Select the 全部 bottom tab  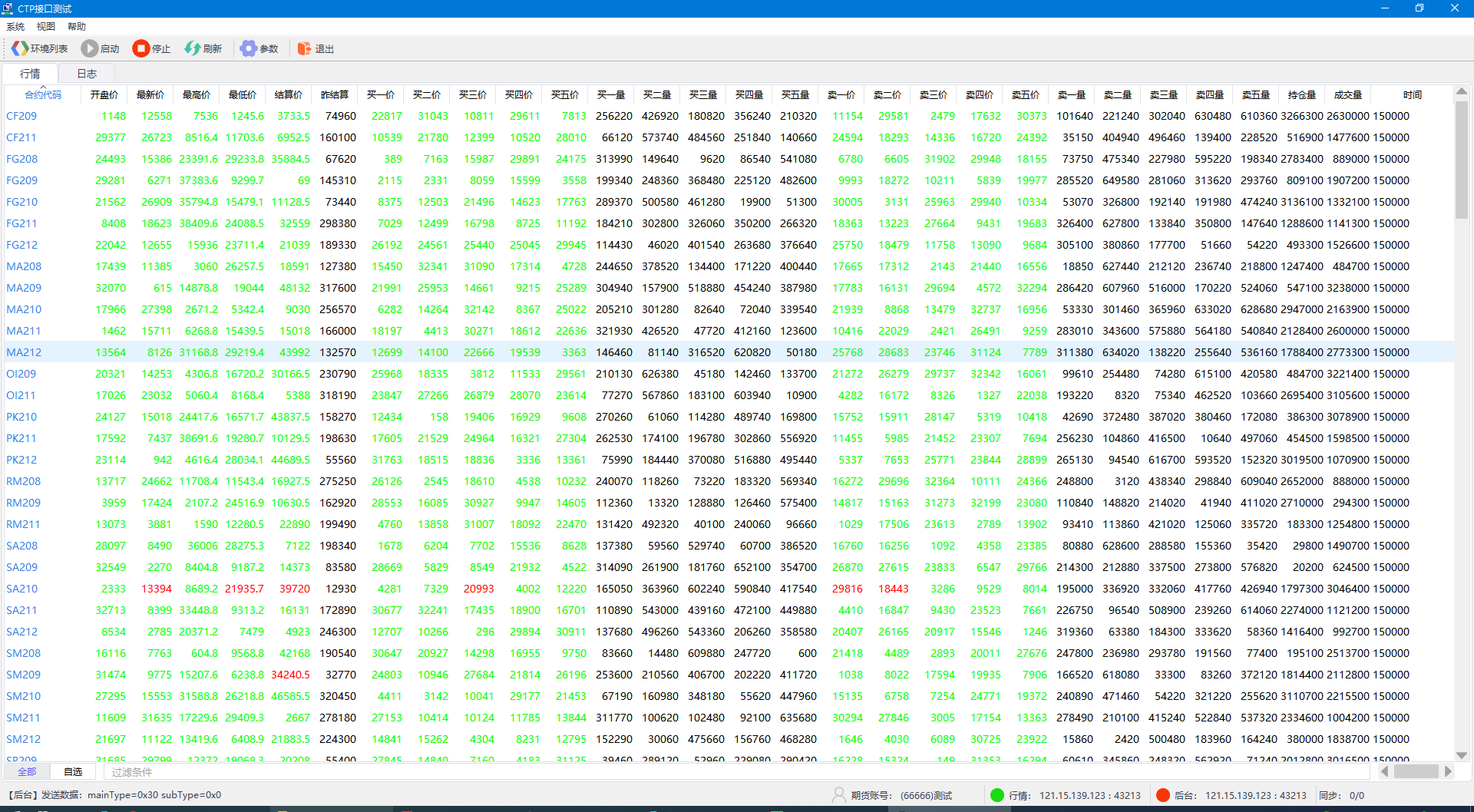click(x=27, y=771)
